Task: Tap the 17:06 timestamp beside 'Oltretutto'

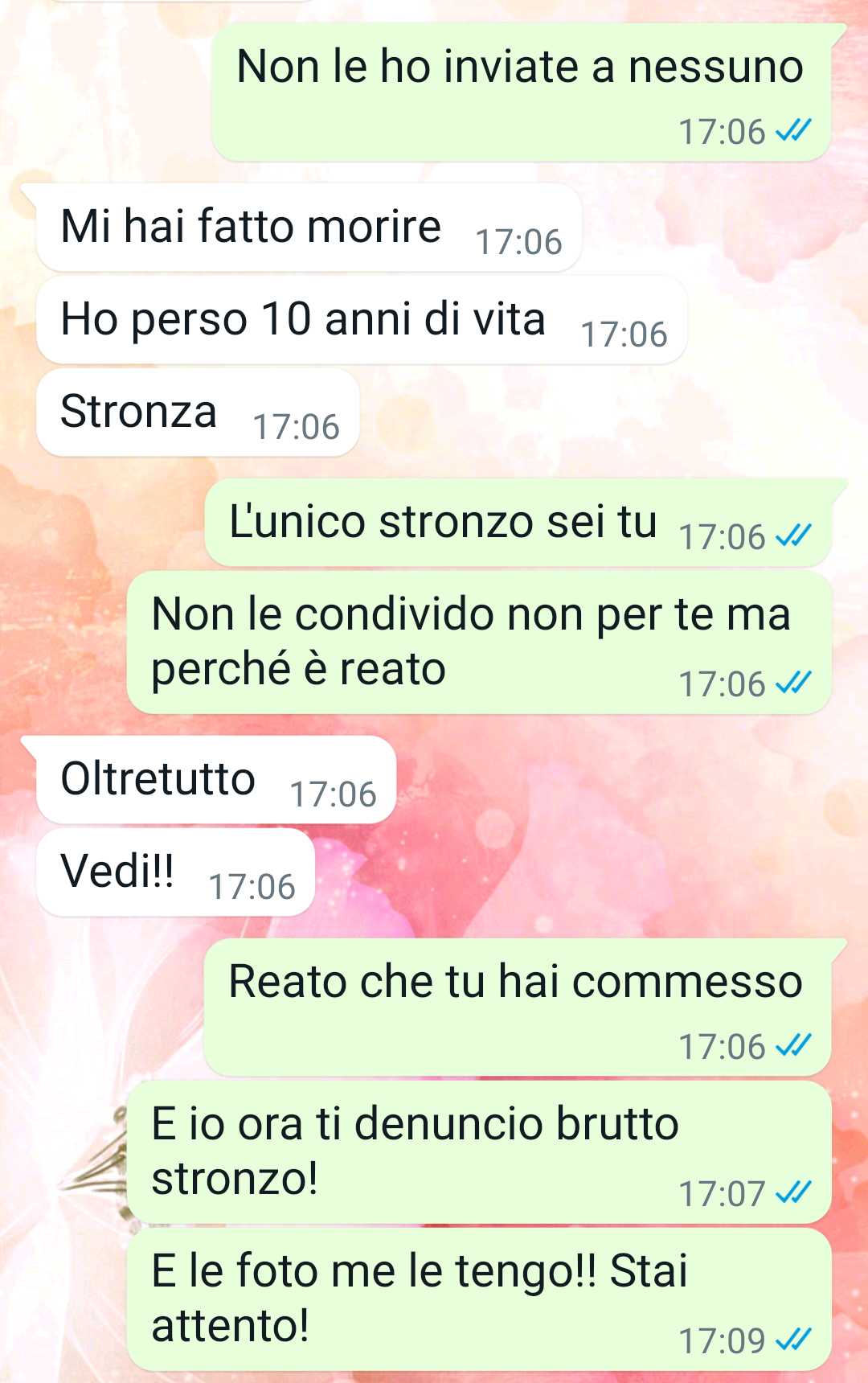Action: tap(334, 794)
